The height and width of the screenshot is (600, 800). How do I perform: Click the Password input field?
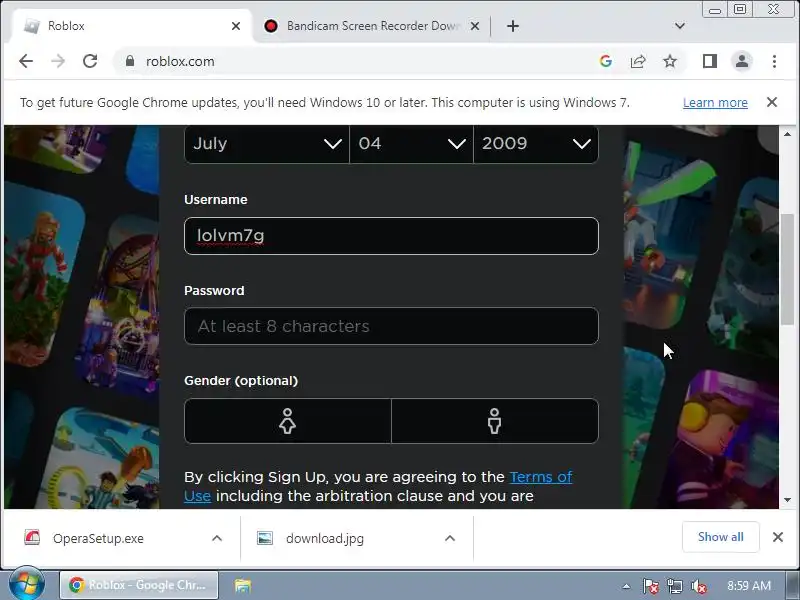pyautogui.click(x=391, y=326)
